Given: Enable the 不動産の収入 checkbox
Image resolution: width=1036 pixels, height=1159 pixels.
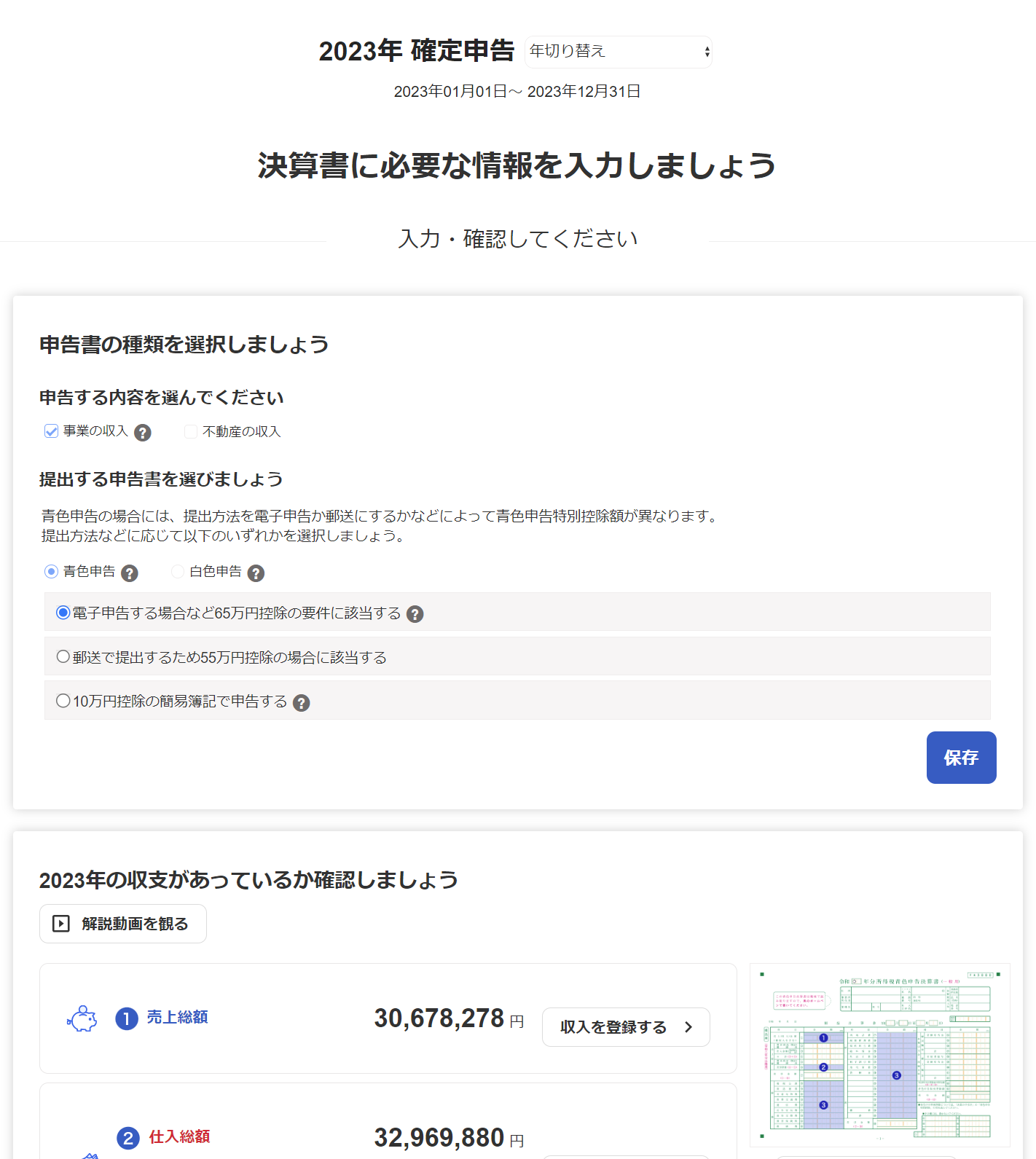Looking at the screenshot, I should (x=191, y=432).
